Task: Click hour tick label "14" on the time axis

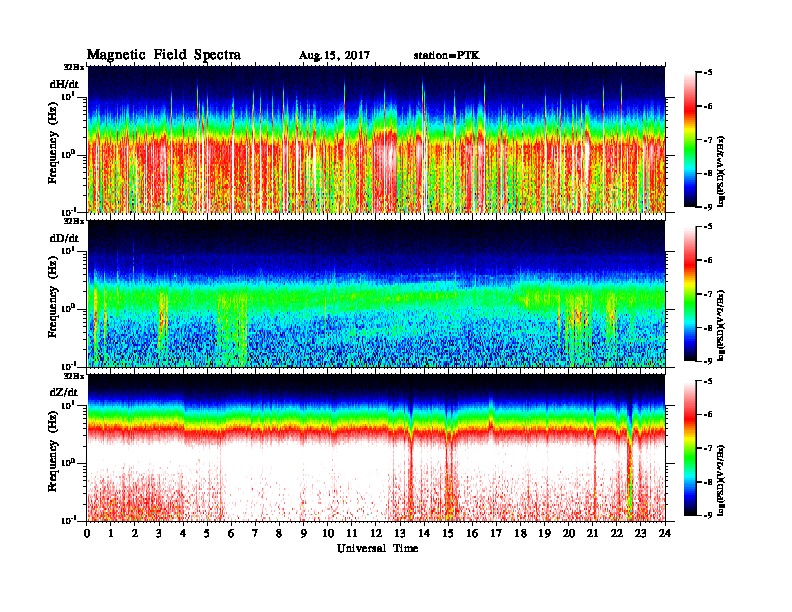Action: click(x=424, y=533)
